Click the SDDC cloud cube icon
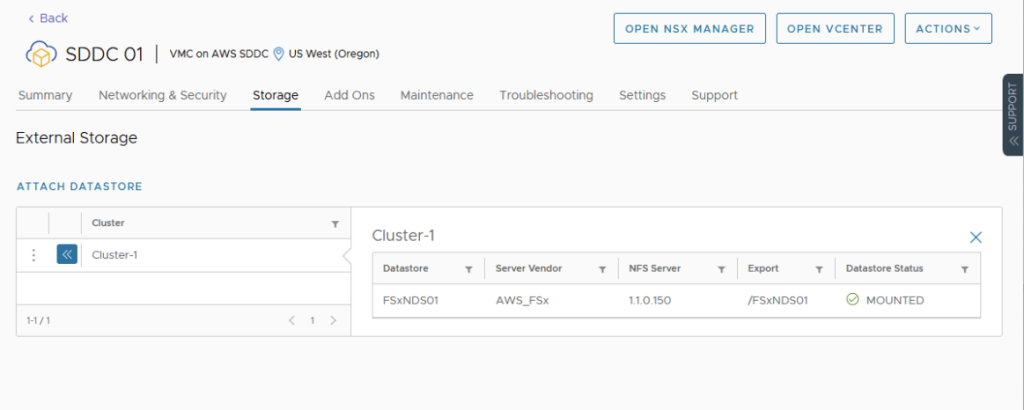The width and height of the screenshot is (1024, 410). click(x=41, y=54)
